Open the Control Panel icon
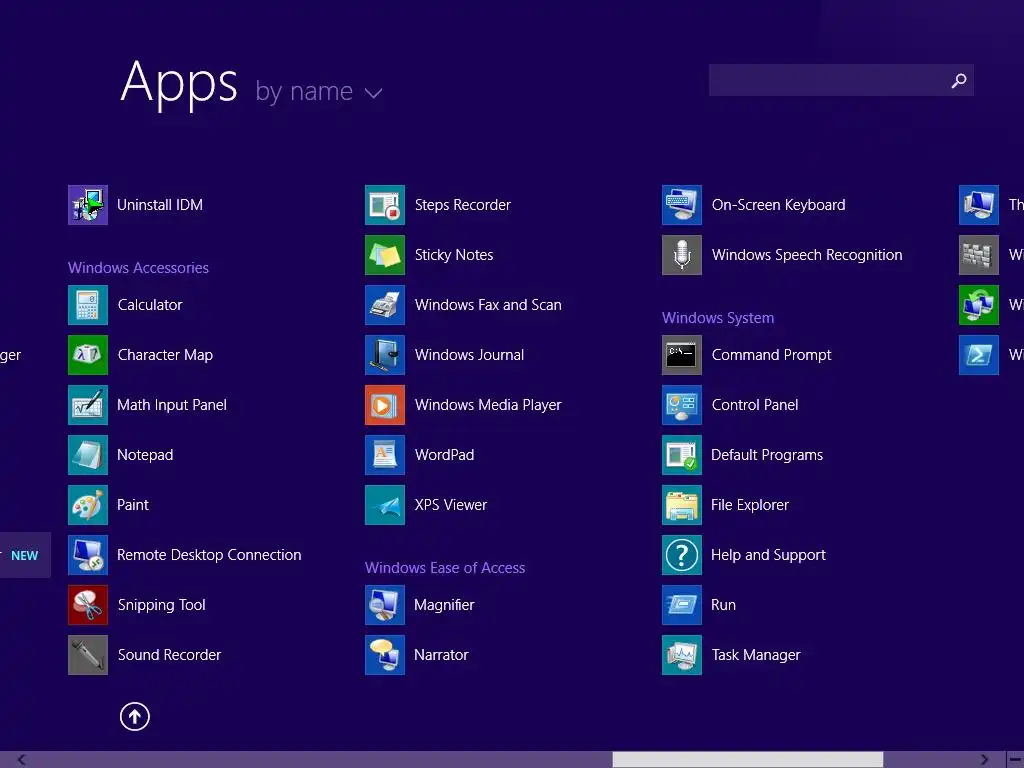Screen dimensions: 1024x768 pos(682,405)
